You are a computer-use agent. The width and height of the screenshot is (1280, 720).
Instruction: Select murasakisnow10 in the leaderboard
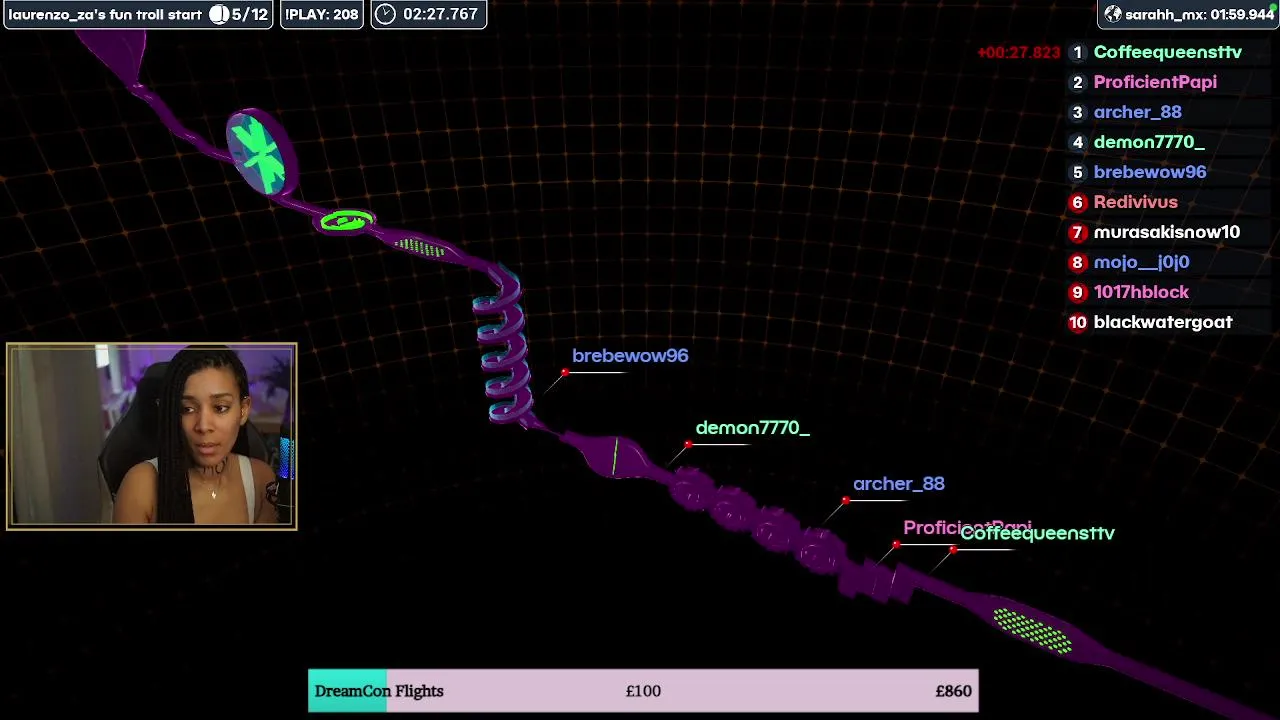[1166, 232]
